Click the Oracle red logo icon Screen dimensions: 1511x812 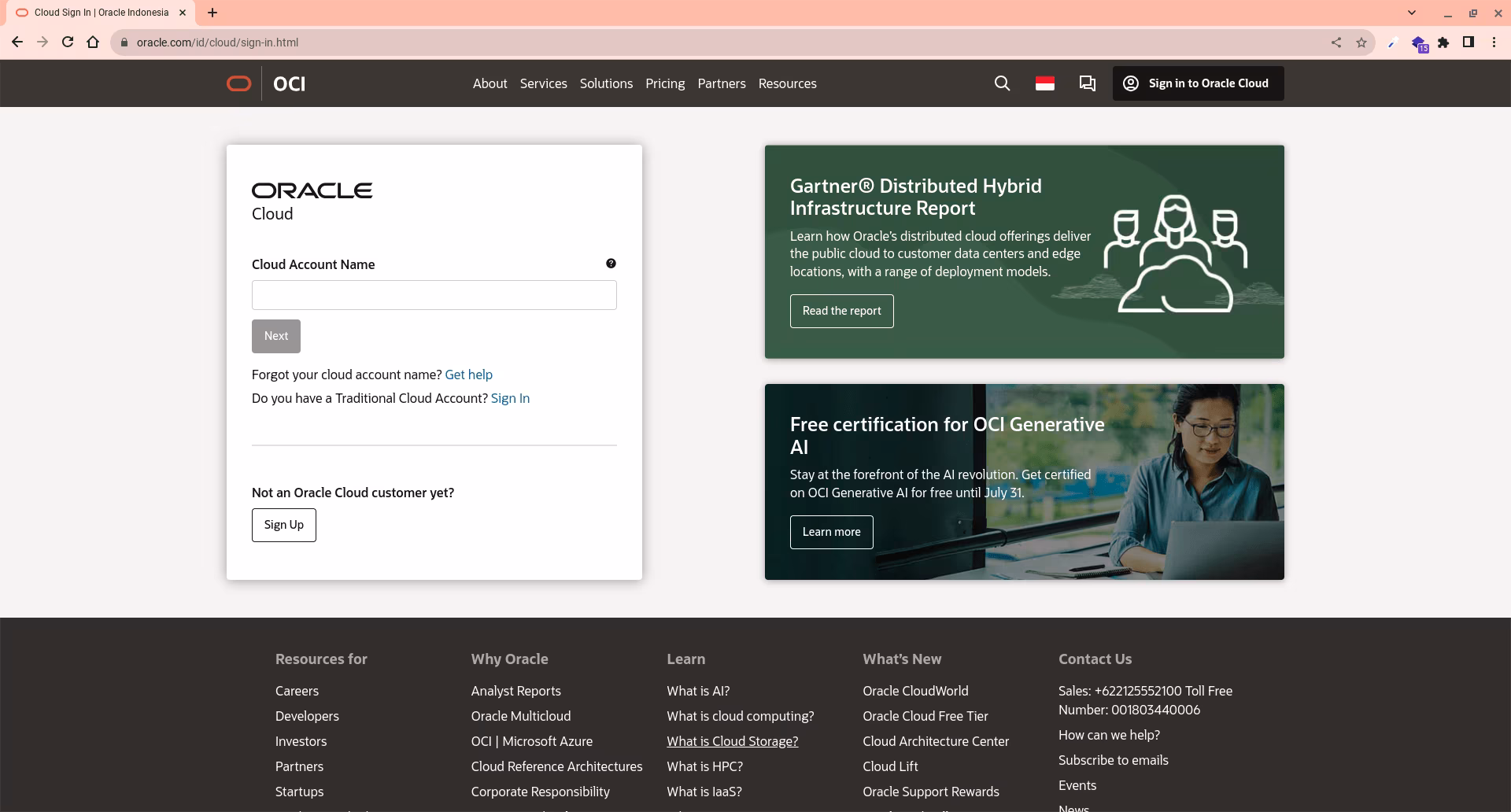coord(238,83)
